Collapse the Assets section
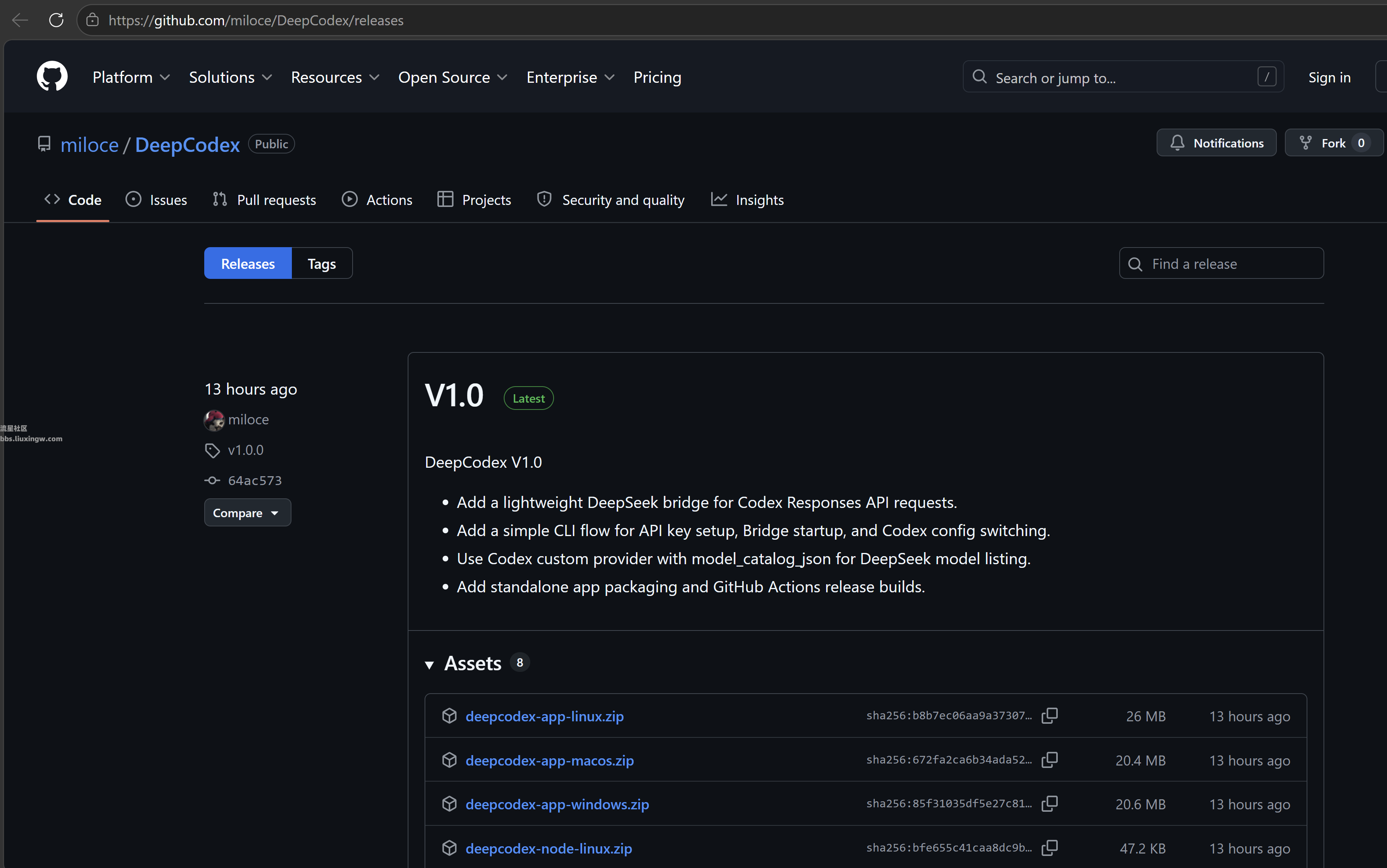 (429, 665)
